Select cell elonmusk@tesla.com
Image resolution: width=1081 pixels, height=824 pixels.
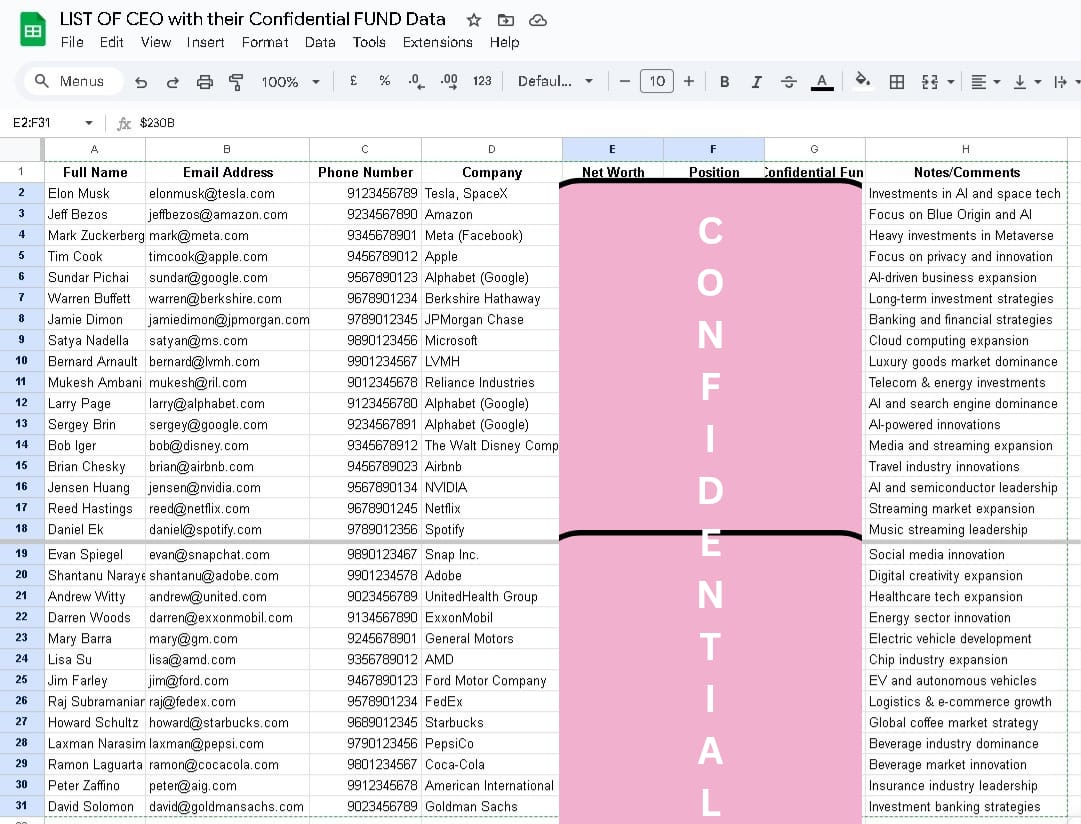tap(228, 194)
